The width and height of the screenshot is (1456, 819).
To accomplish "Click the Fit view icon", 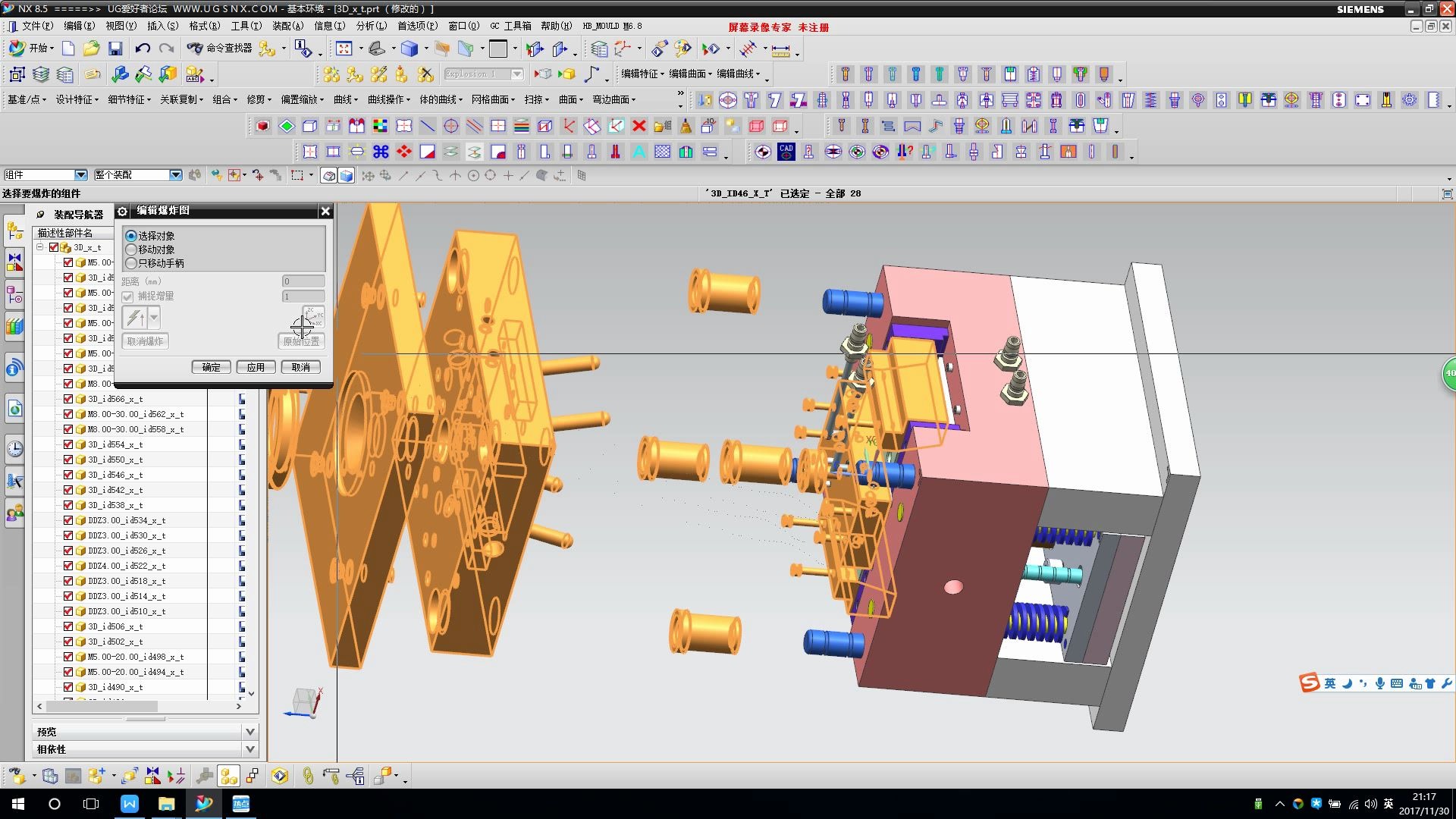I will [344, 49].
